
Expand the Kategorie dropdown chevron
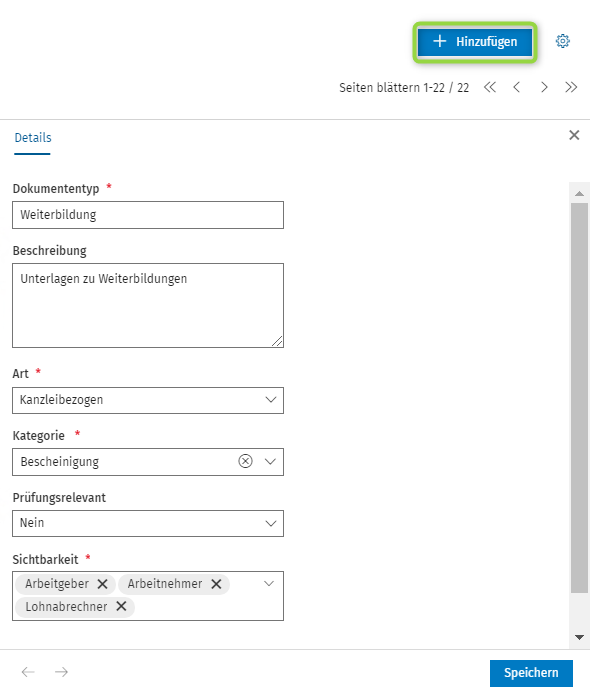(x=270, y=461)
